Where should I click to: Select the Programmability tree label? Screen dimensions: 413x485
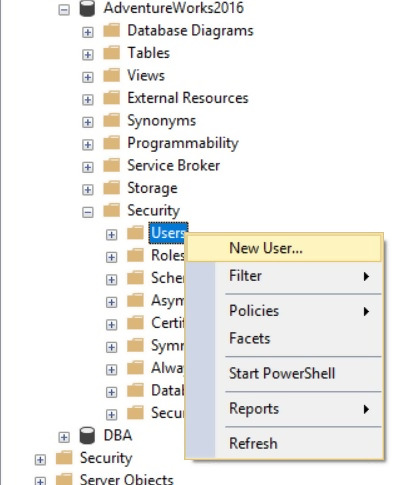pyautogui.click(x=183, y=143)
